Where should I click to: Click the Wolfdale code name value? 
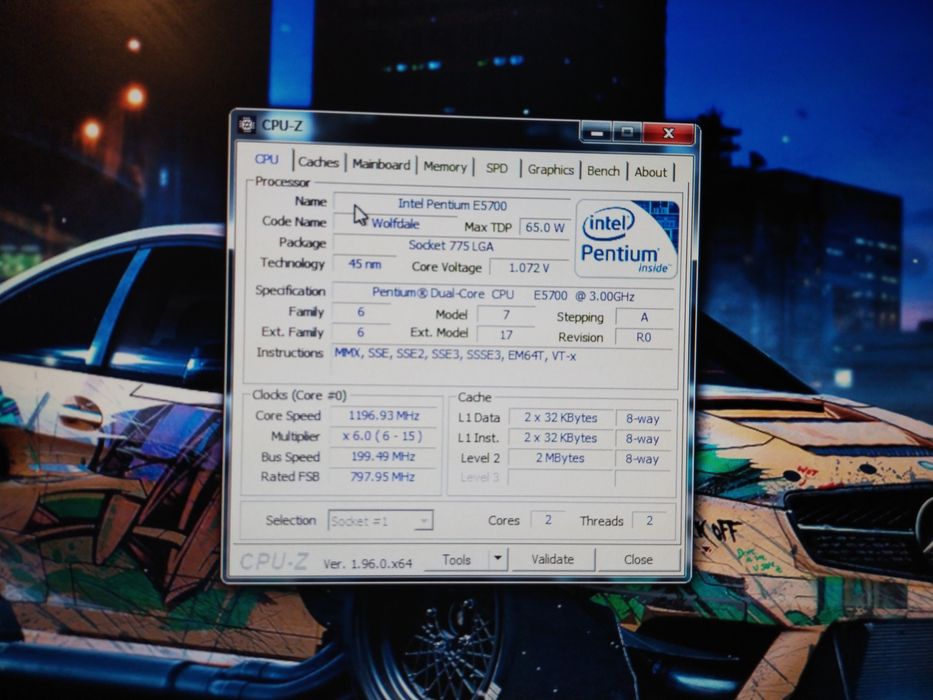395,224
